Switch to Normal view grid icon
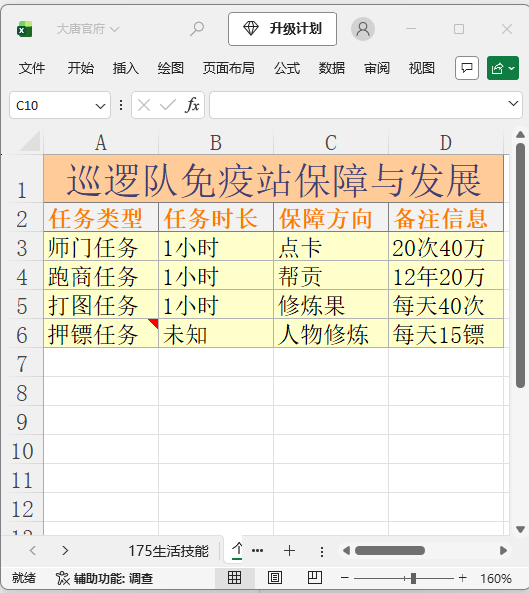Viewport: 529px width, 593px height. [x=234, y=578]
